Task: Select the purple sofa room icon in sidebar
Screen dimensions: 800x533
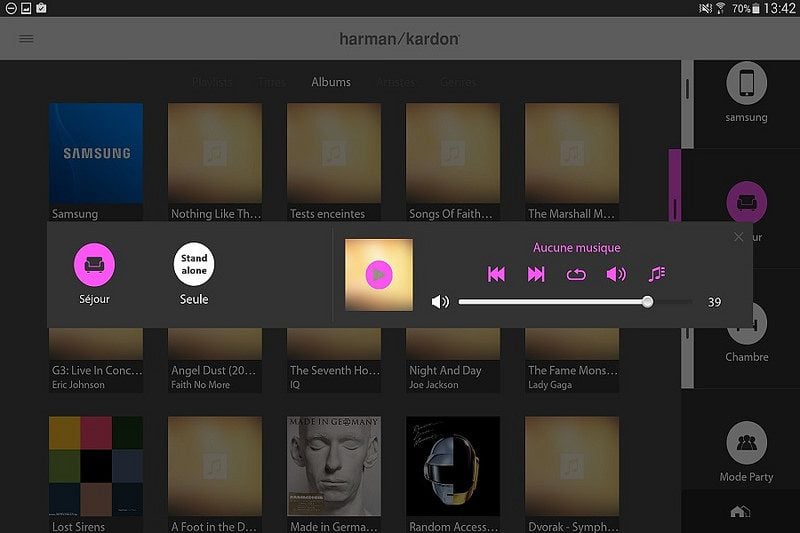Action: coord(746,202)
